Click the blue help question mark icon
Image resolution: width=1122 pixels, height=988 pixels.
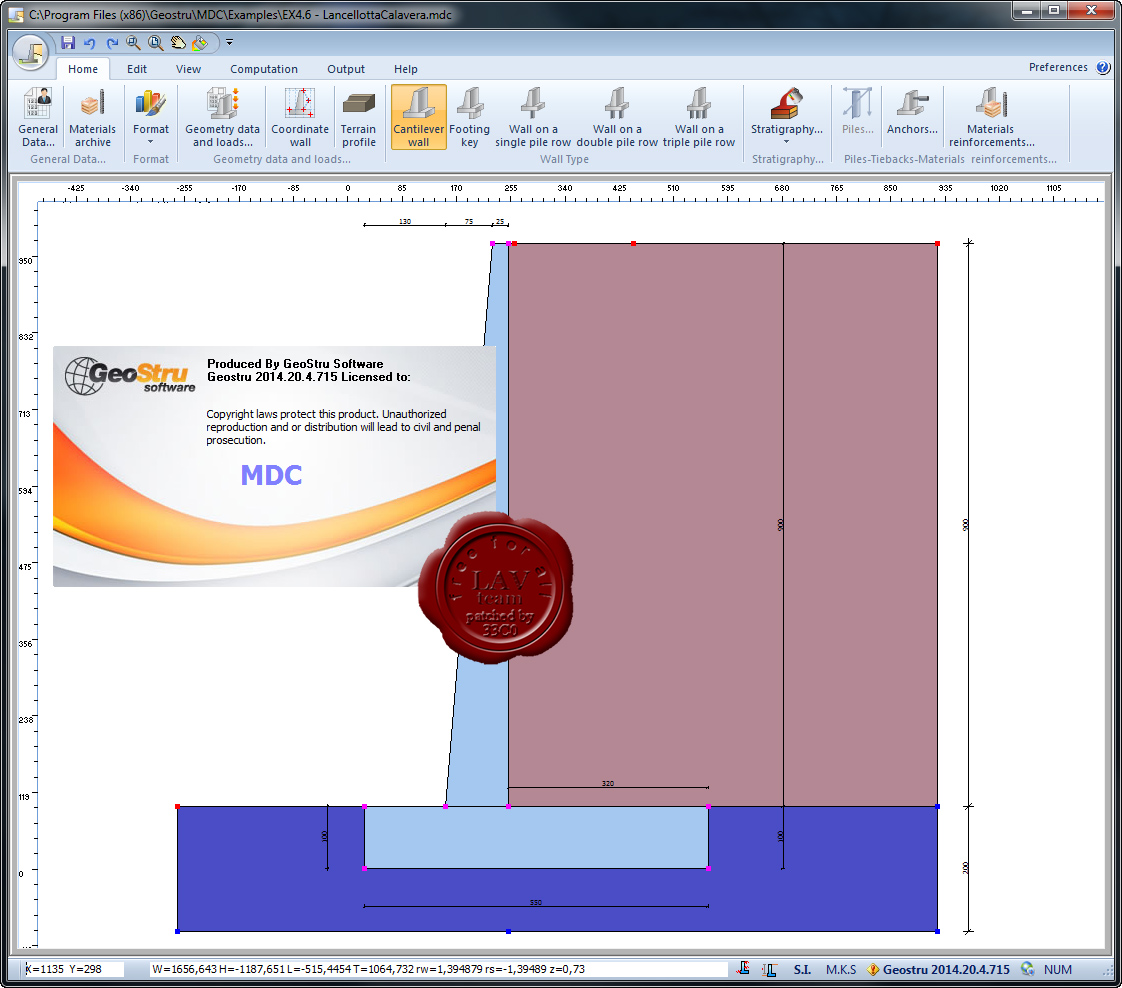coord(1103,67)
